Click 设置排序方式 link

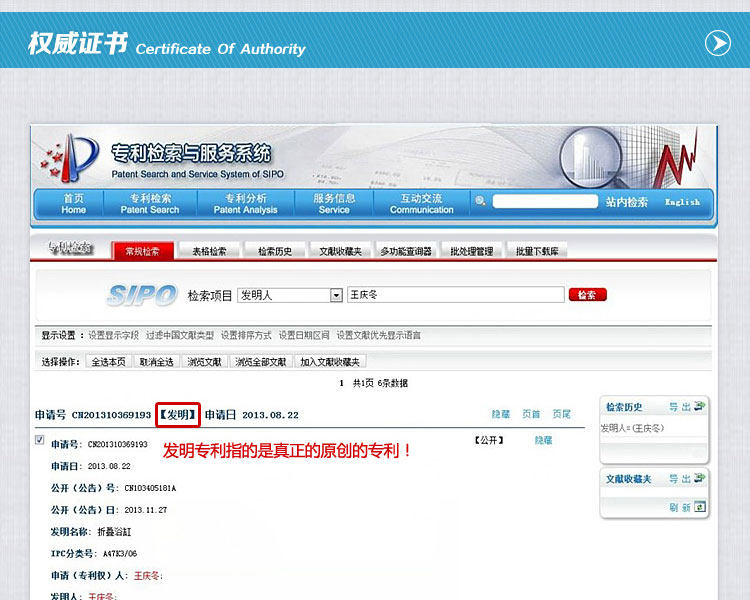[x=246, y=335]
